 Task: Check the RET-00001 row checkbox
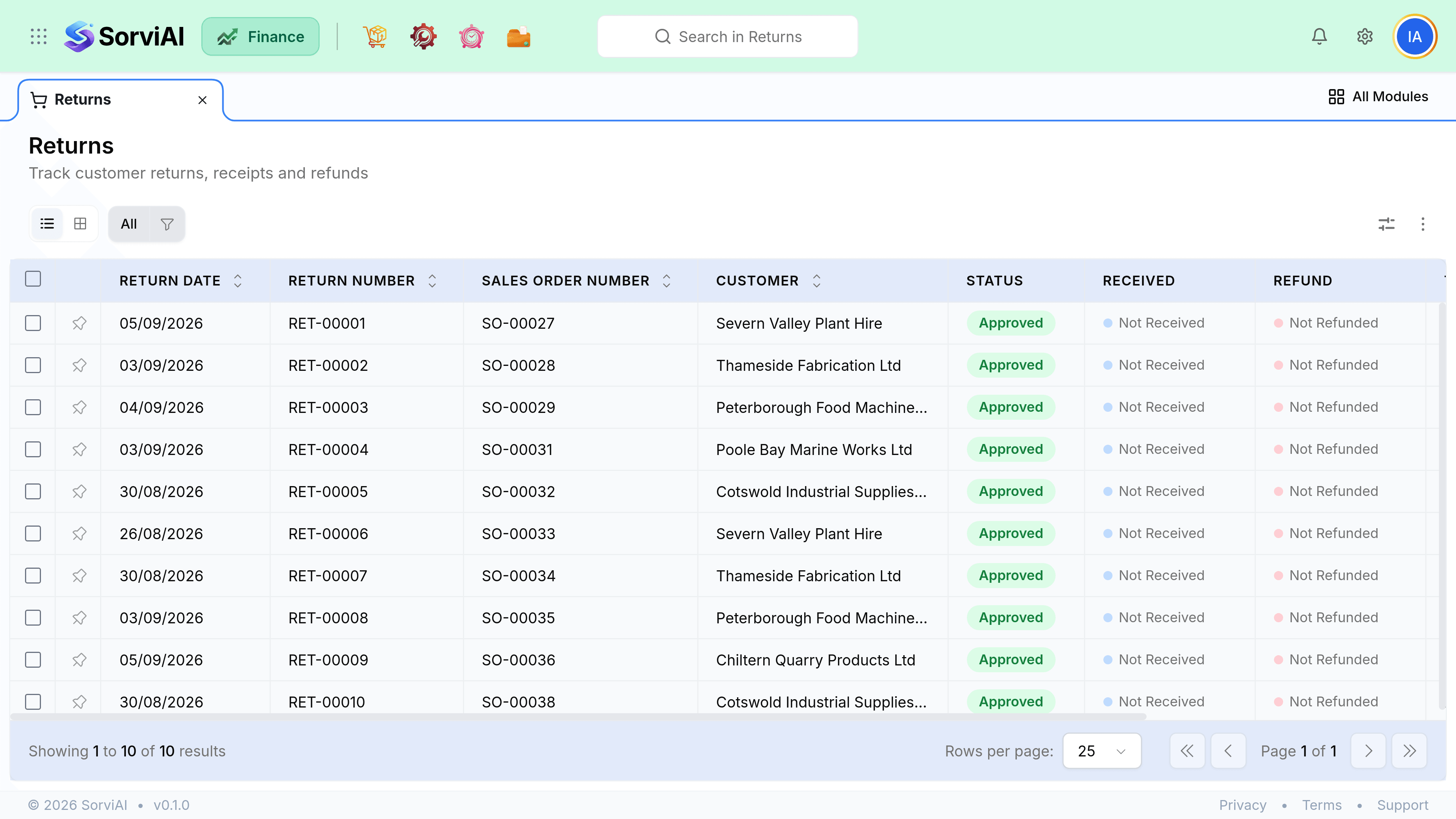pos(33,323)
